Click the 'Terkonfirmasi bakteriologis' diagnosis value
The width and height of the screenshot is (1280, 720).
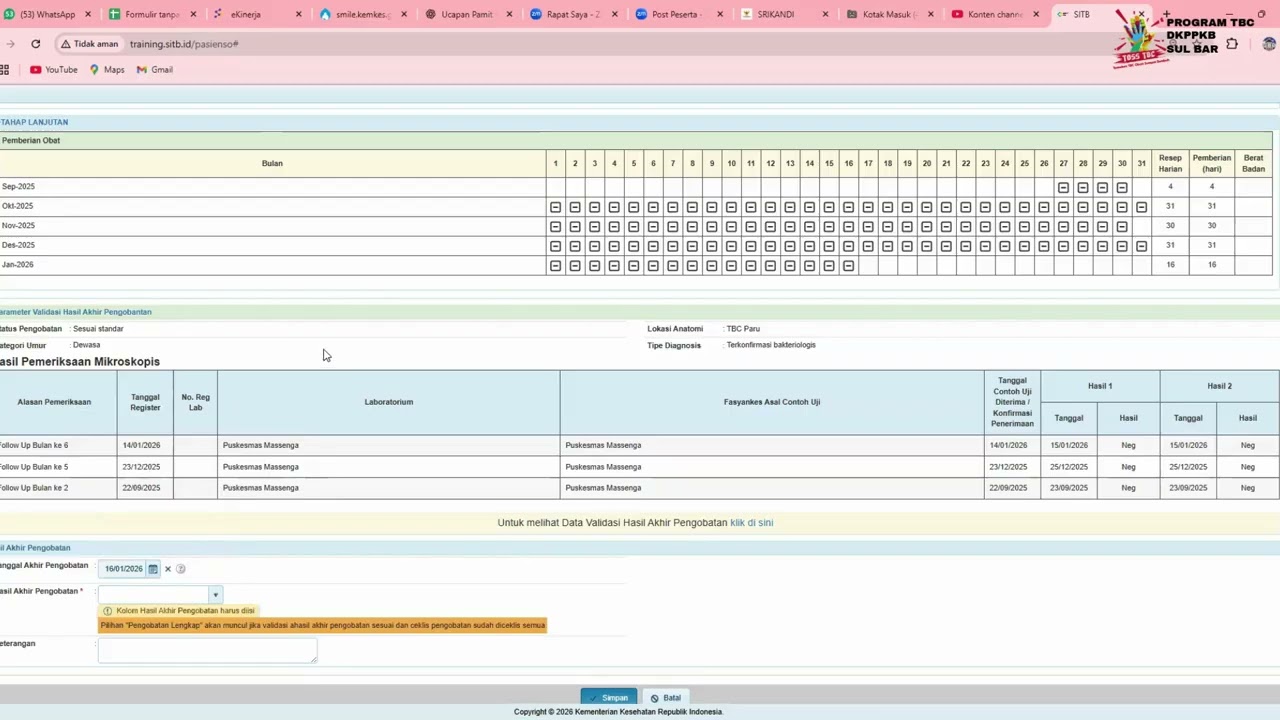(x=771, y=345)
